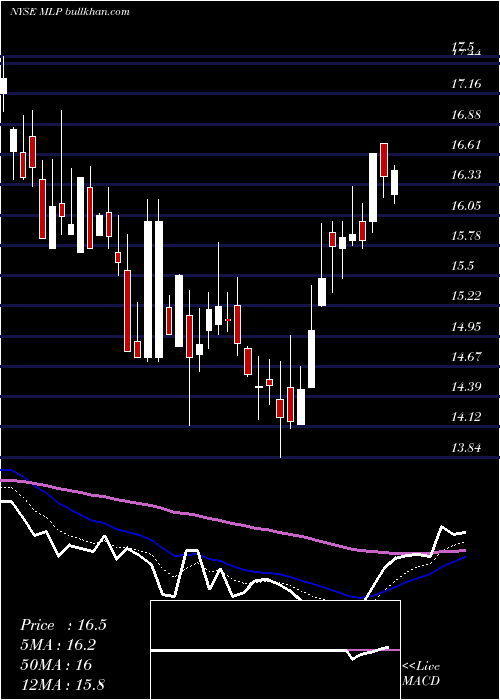This screenshot has height=700, width=500.
Task: Click the 15.5 price level label
Action: click(x=462, y=266)
